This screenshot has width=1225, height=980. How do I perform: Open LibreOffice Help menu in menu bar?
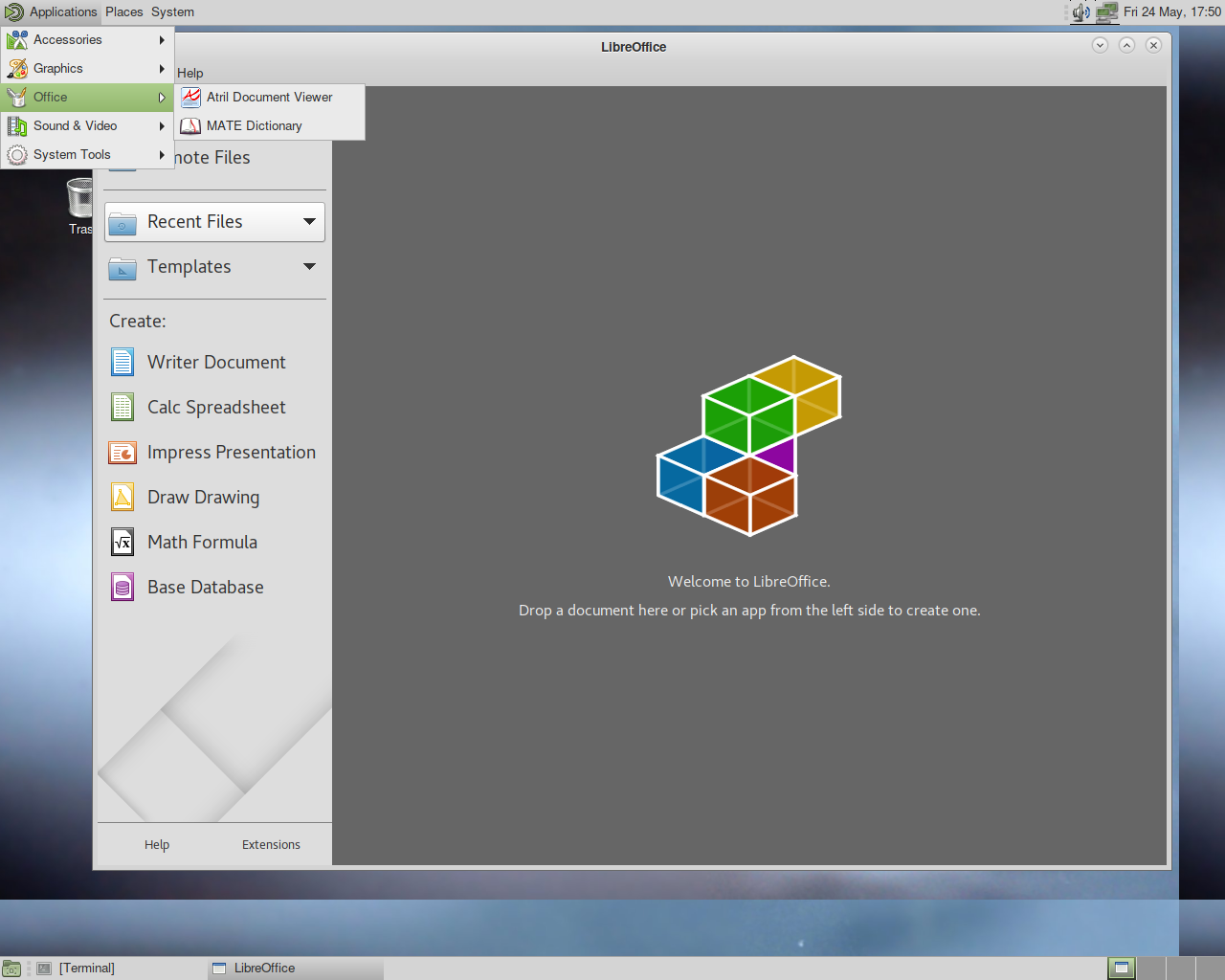(190, 73)
